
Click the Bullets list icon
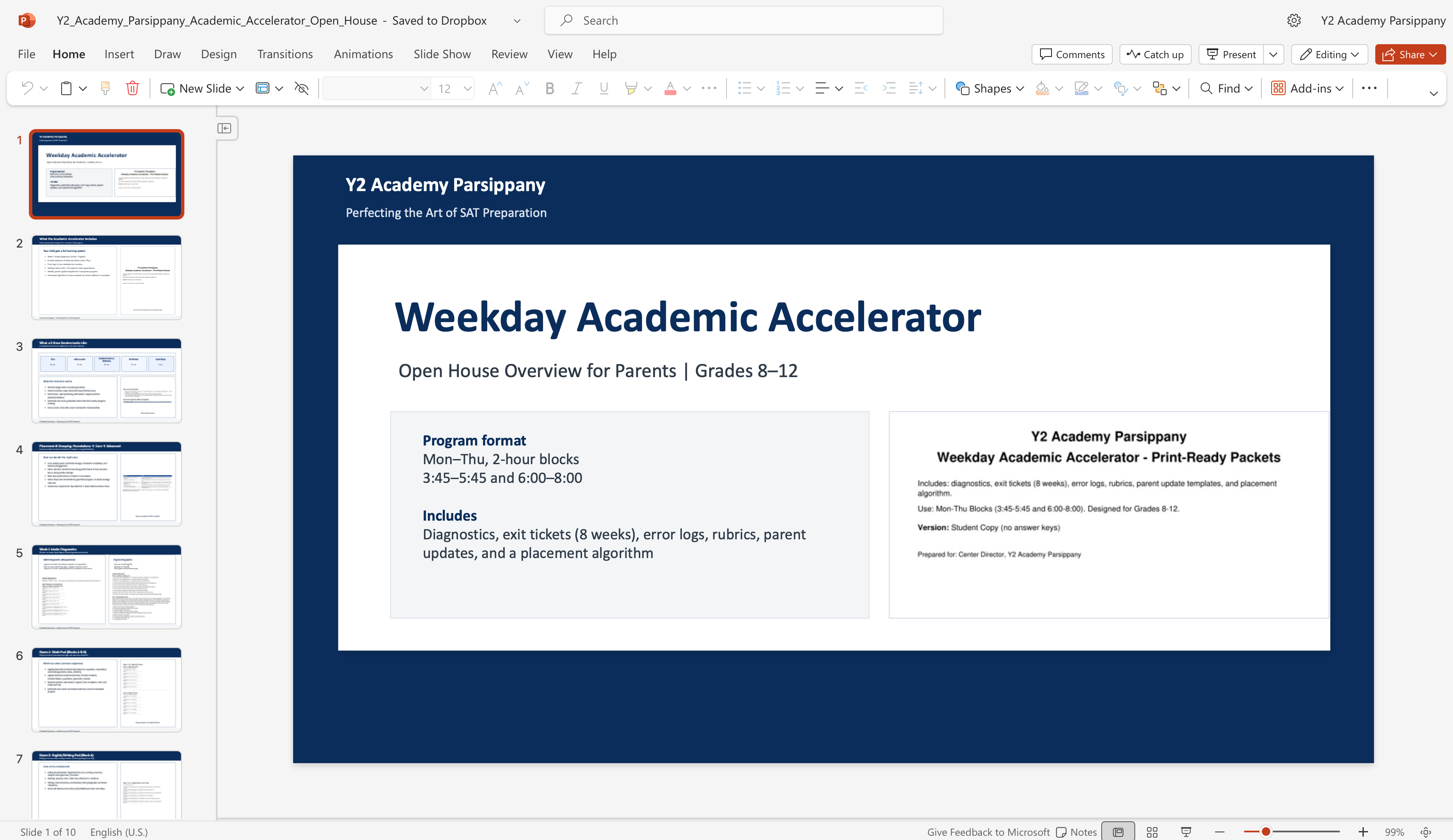(x=745, y=87)
